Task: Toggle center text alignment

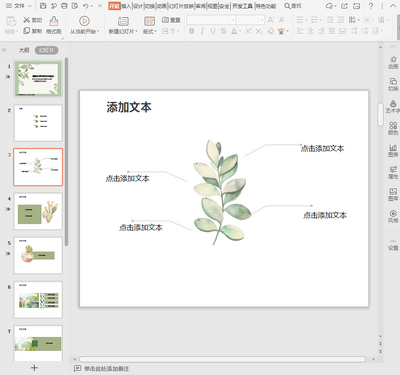Action: (311, 31)
